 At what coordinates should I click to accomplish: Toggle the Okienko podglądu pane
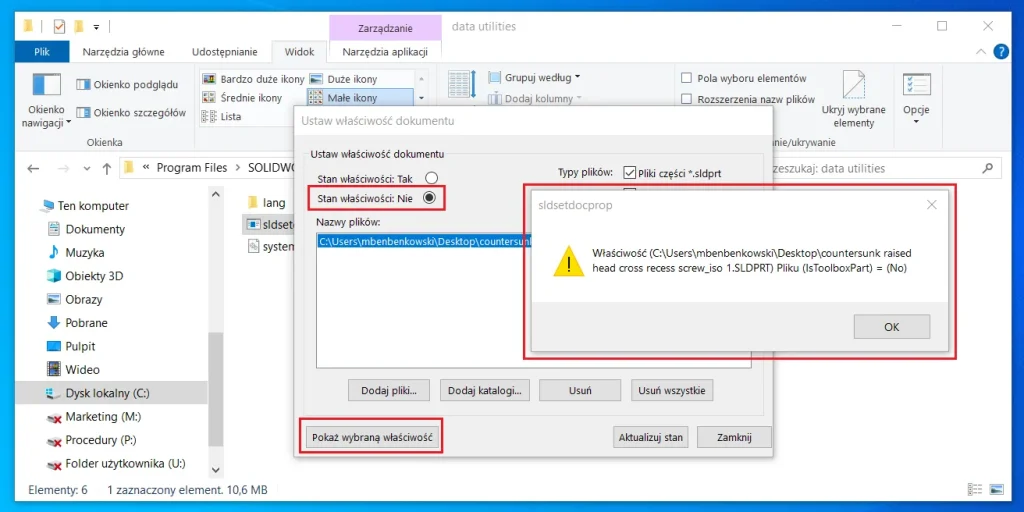(127, 84)
